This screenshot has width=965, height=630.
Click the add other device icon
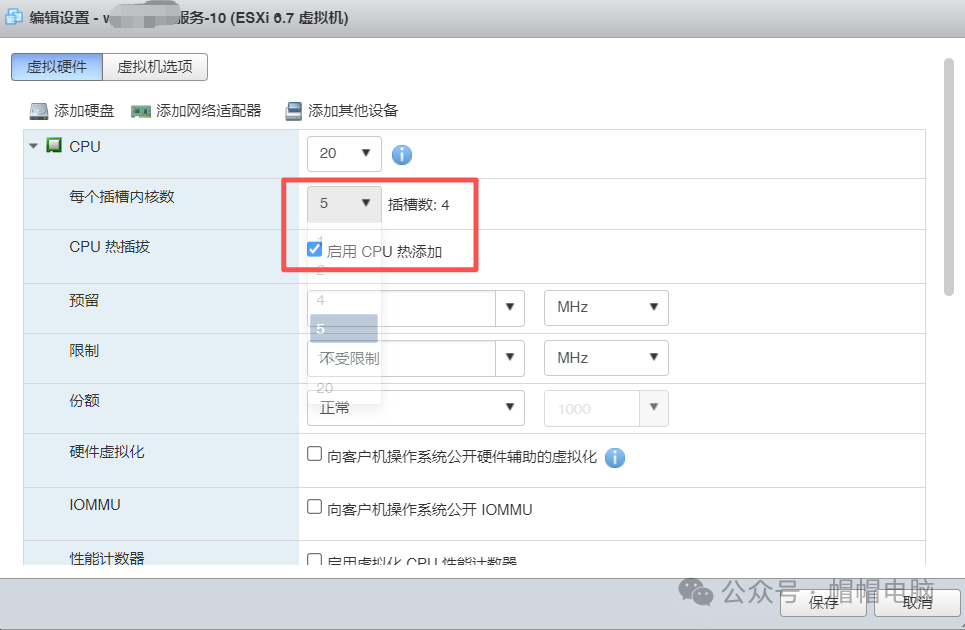[x=294, y=111]
